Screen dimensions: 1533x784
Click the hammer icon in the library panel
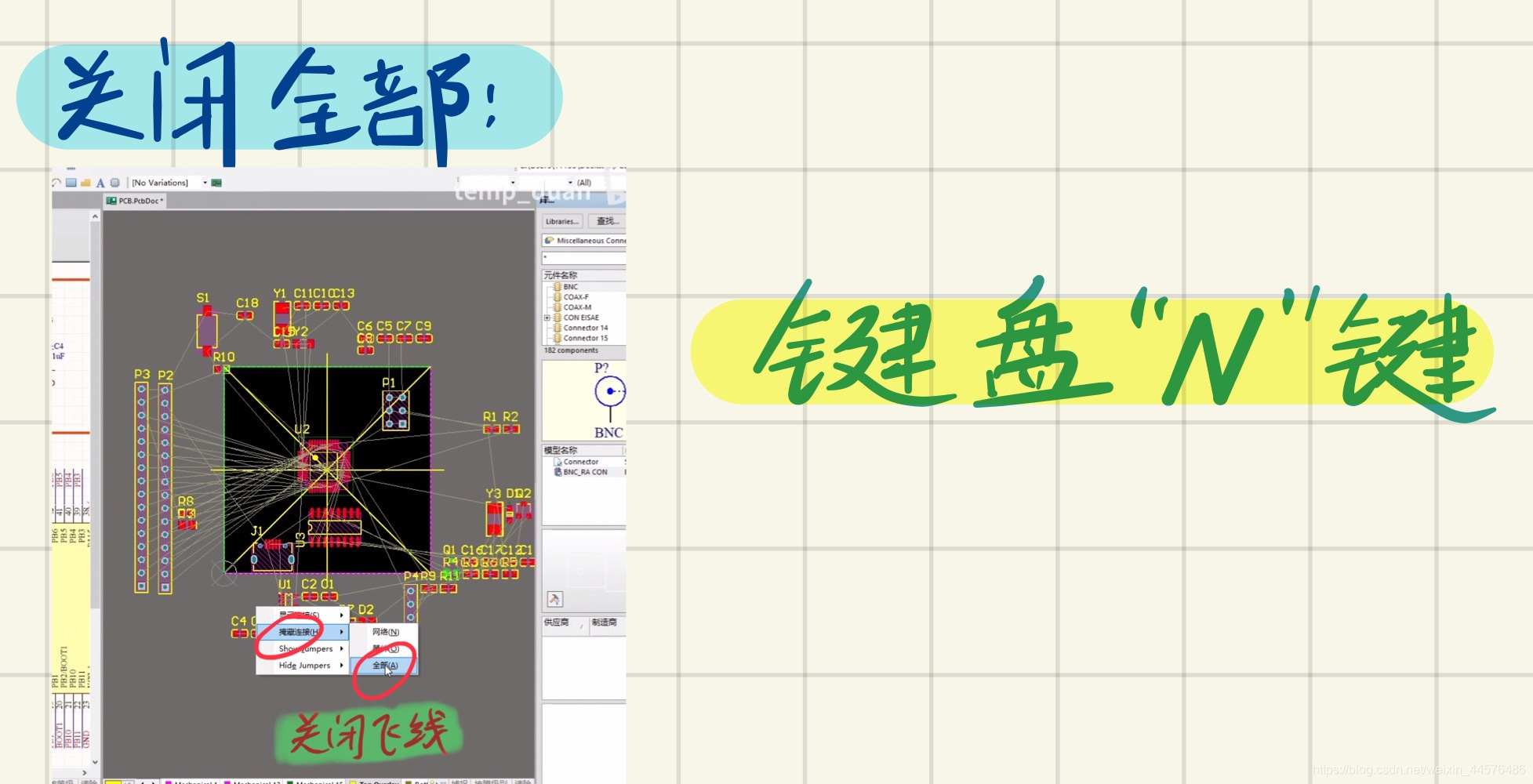point(554,599)
